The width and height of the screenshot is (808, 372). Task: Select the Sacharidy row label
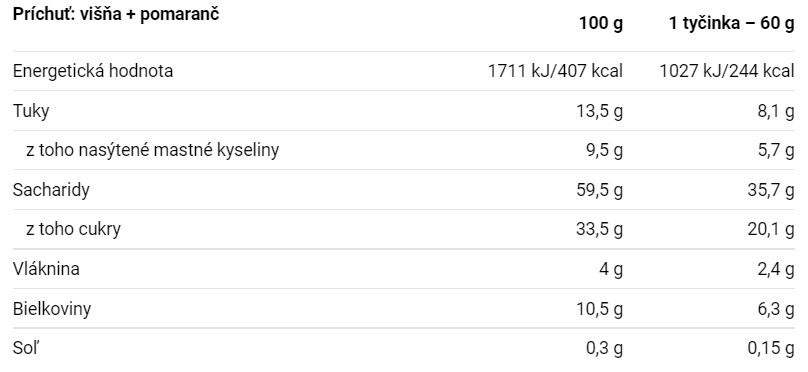point(51,190)
